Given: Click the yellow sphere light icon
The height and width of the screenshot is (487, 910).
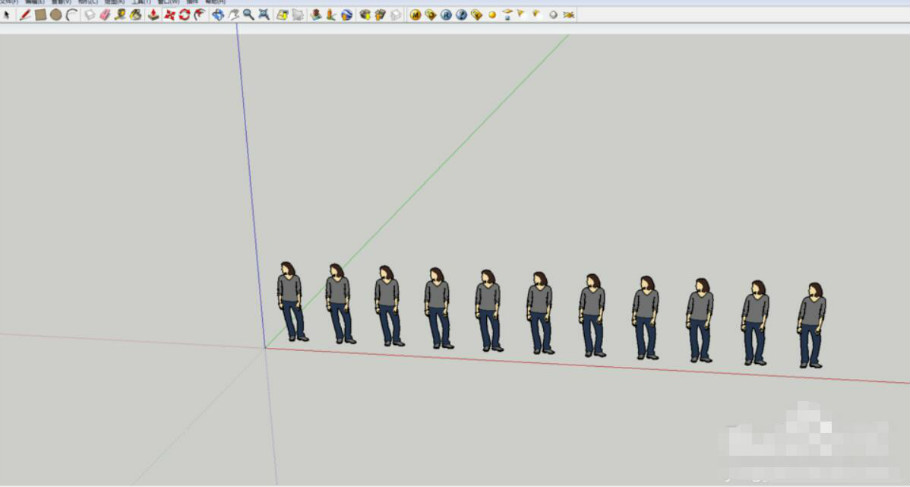Looking at the screenshot, I should pyautogui.click(x=492, y=15).
